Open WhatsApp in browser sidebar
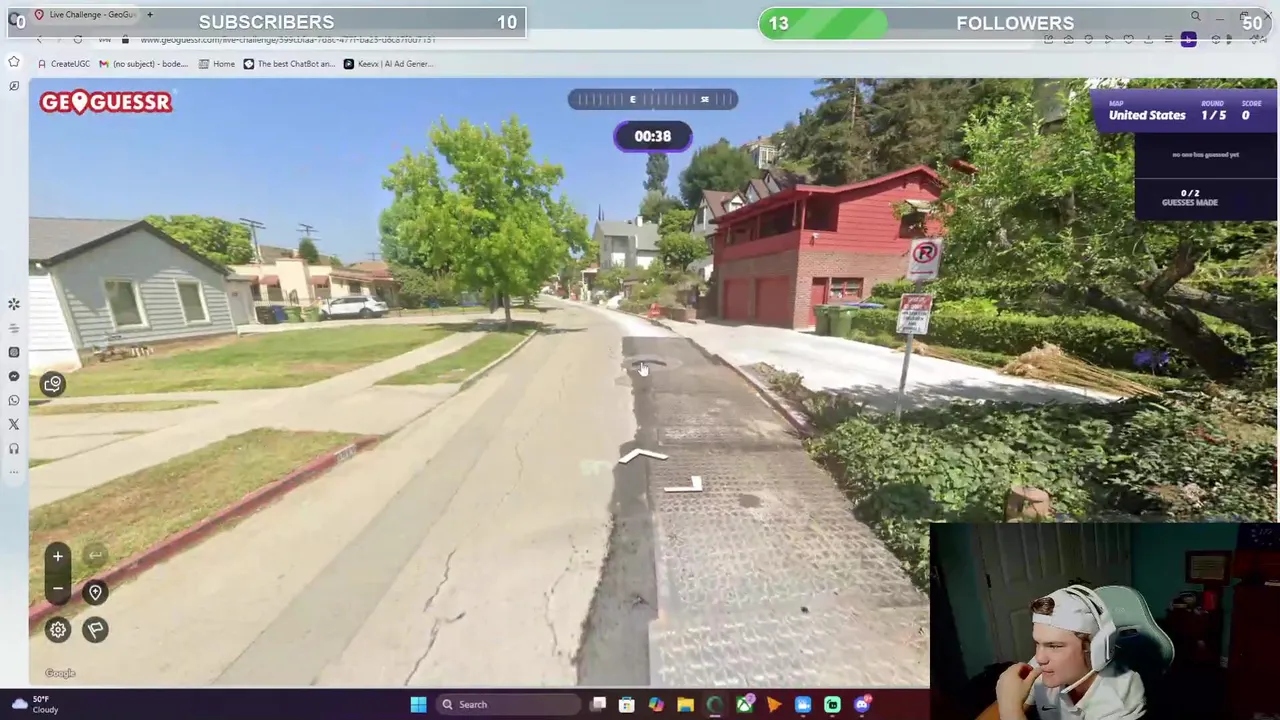The image size is (1280, 720). pyautogui.click(x=14, y=400)
